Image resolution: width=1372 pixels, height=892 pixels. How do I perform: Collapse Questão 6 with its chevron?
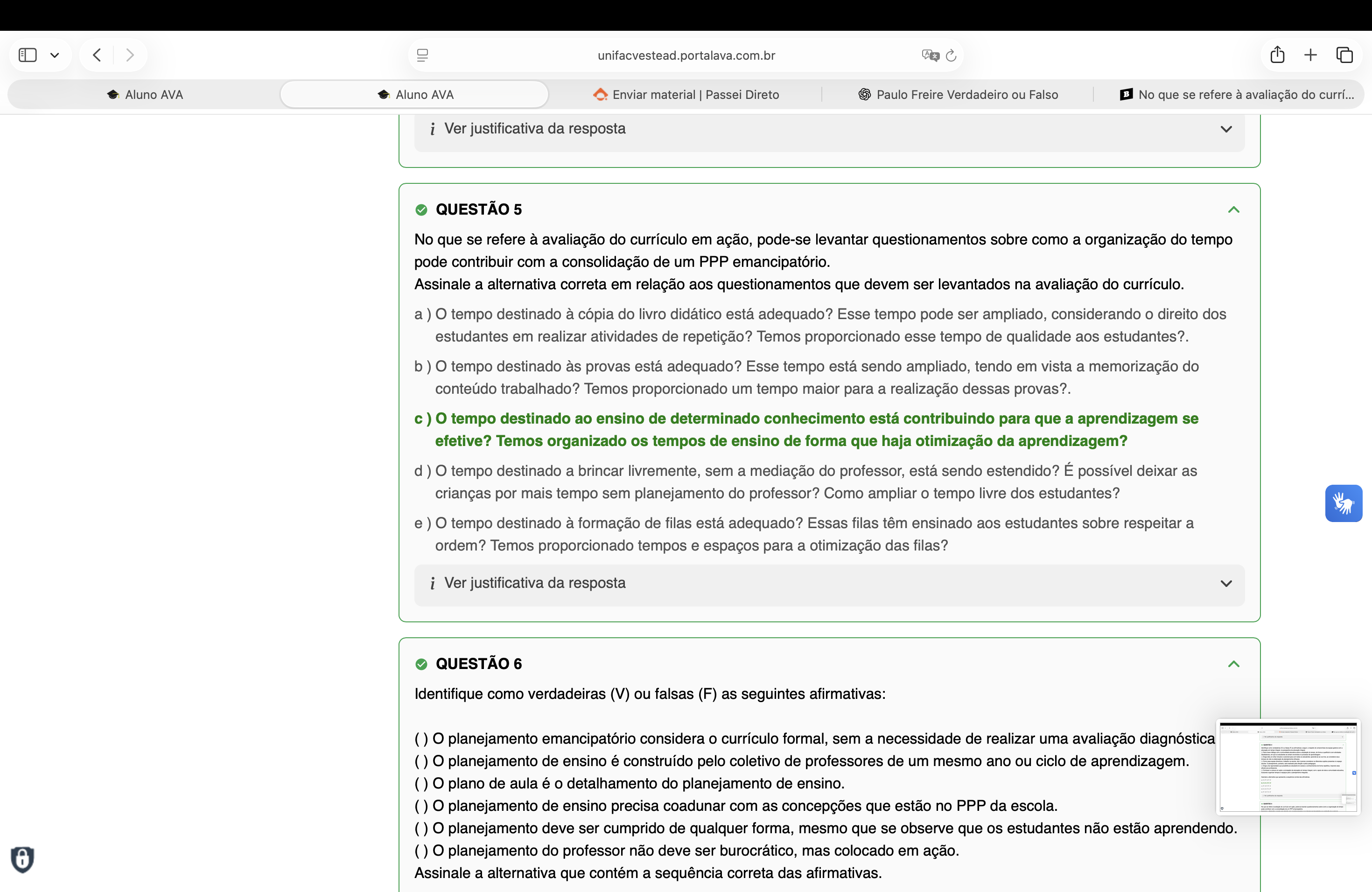tap(1233, 664)
